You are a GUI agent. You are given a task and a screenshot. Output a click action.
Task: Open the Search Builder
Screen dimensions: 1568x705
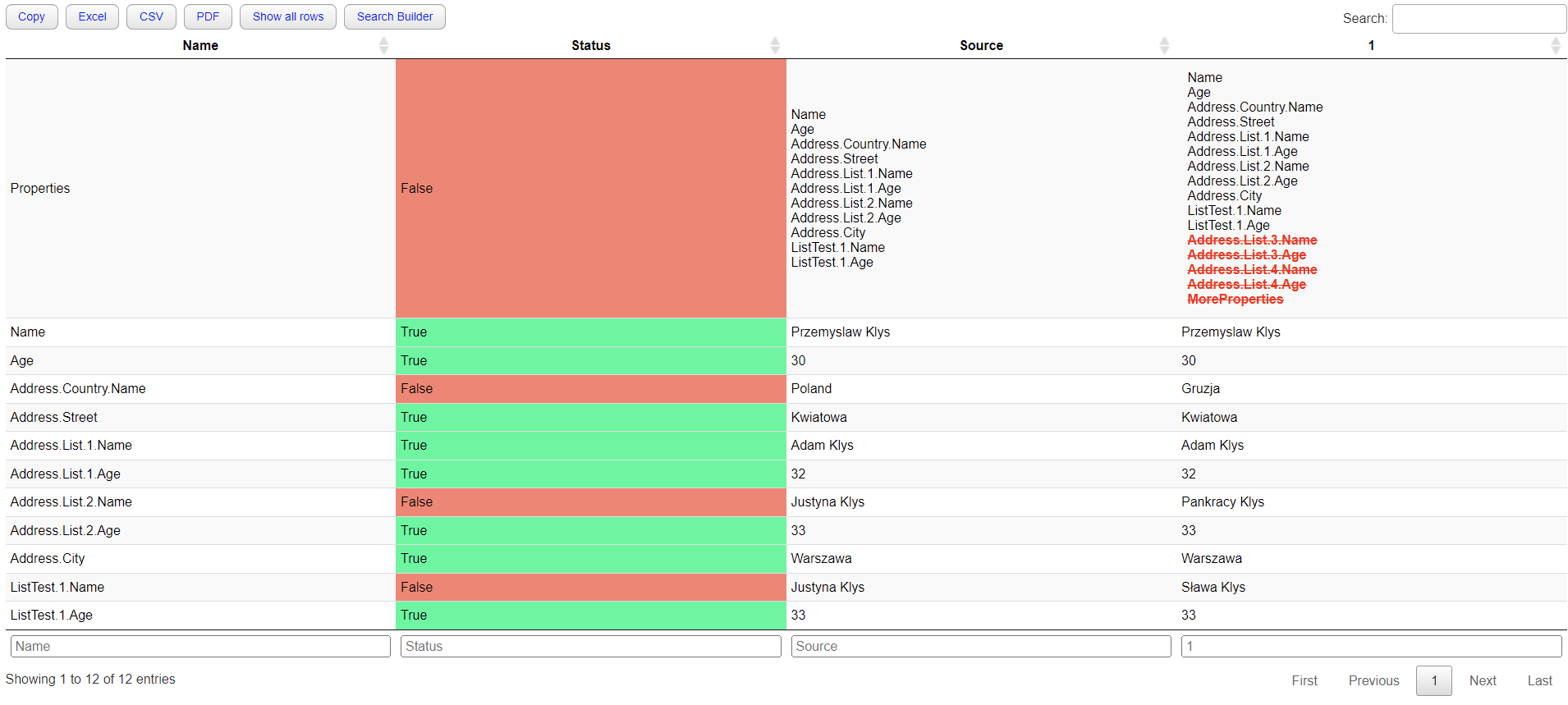(394, 16)
